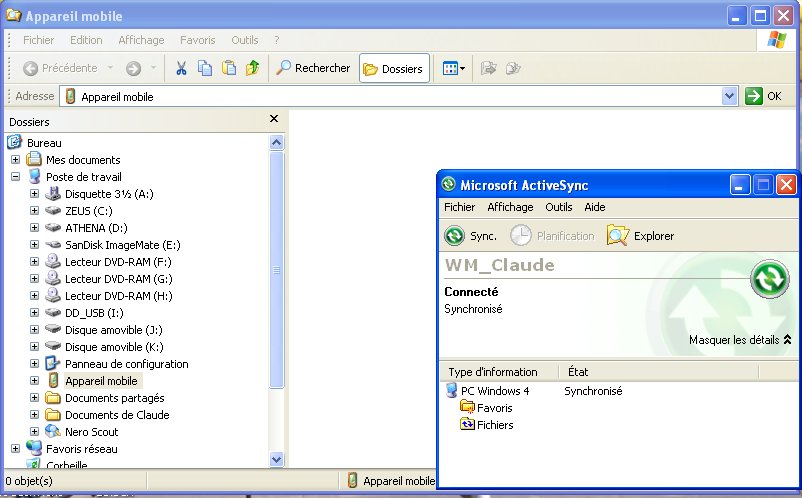This screenshot has height=498, width=802.
Task: Open the Explorer Affichage menu
Action: [141, 40]
